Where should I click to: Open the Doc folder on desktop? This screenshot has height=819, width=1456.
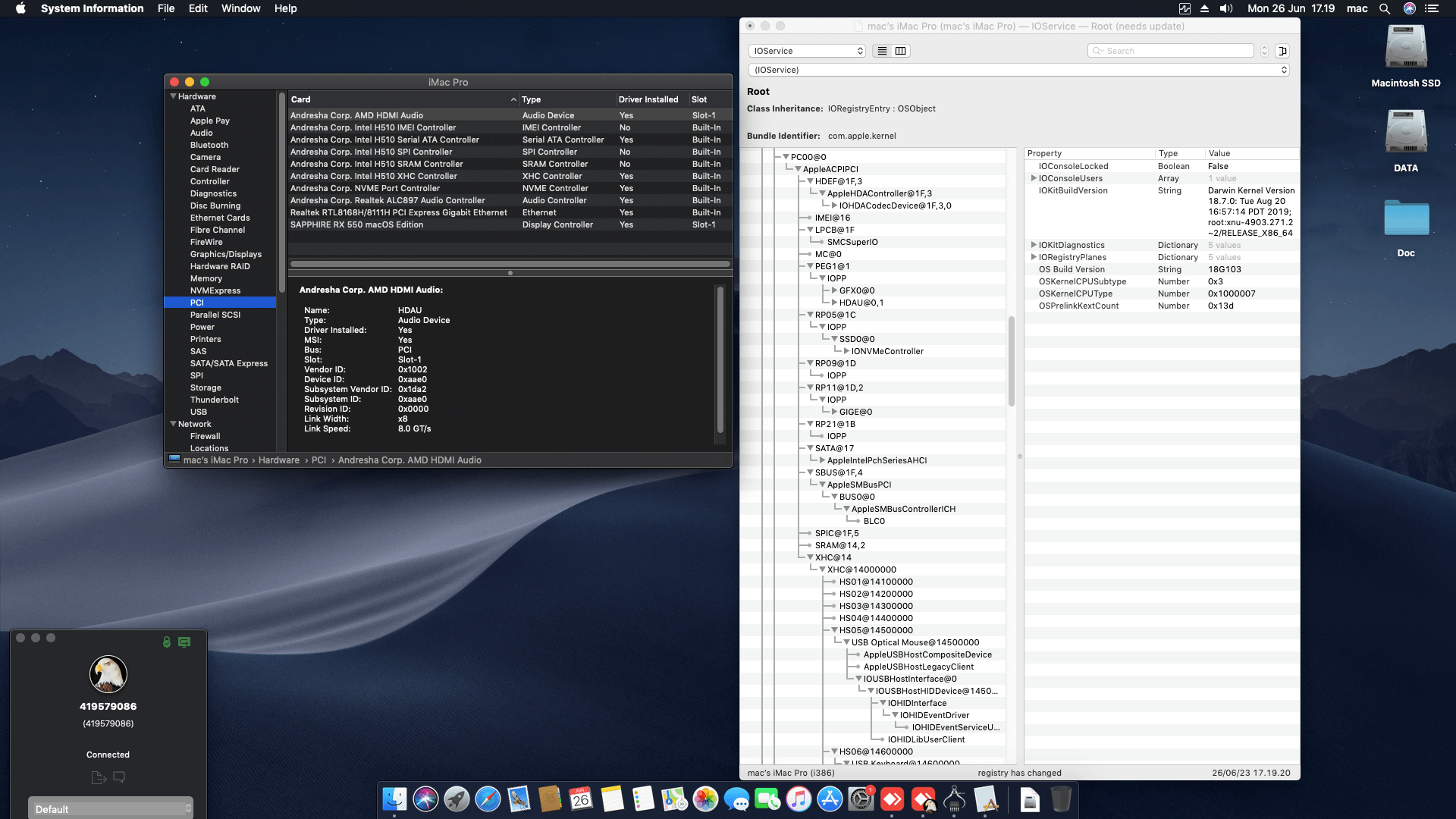tap(1406, 218)
